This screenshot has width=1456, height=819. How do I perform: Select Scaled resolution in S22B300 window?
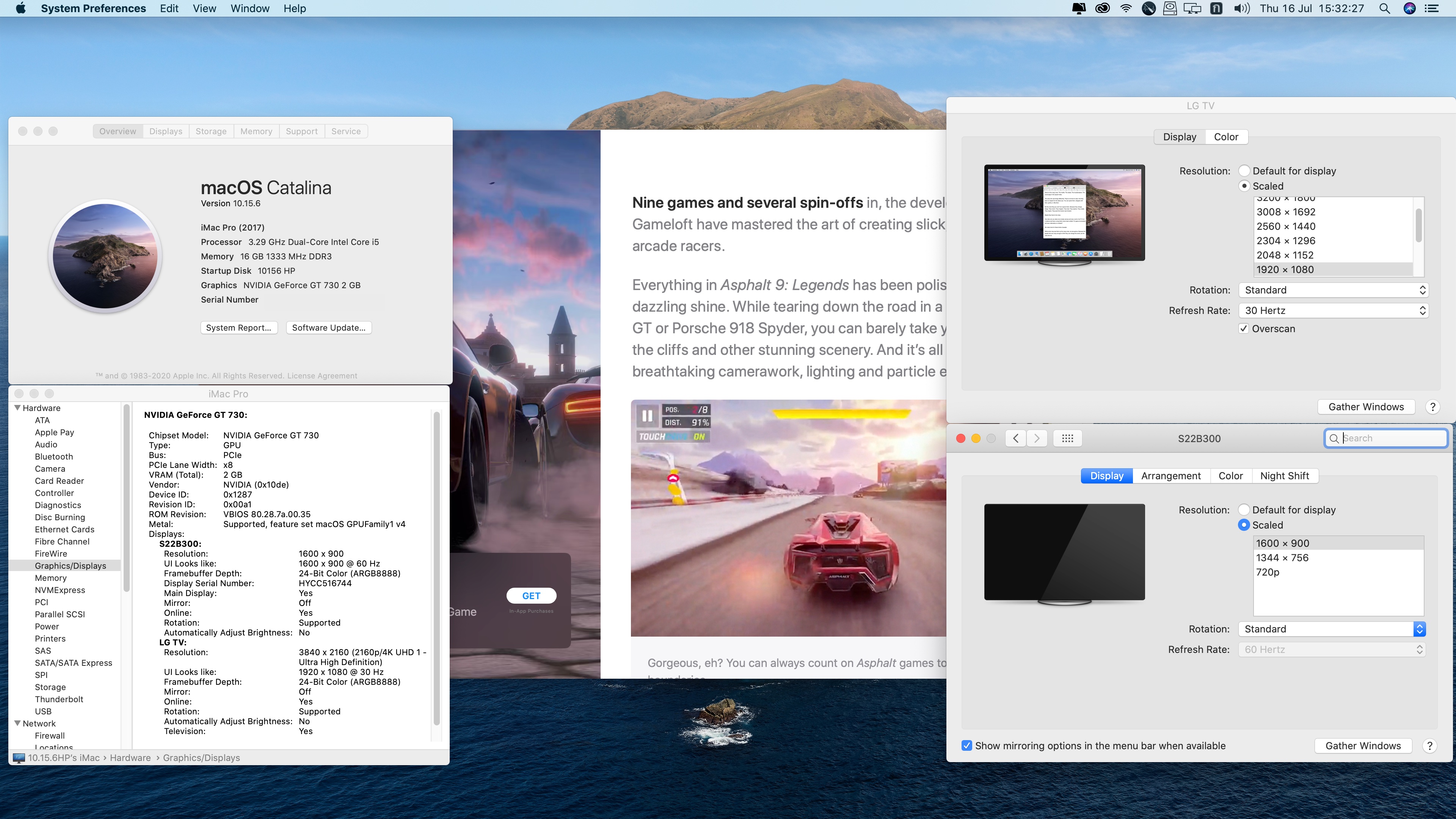pyautogui.click(x=1244, y=525)
